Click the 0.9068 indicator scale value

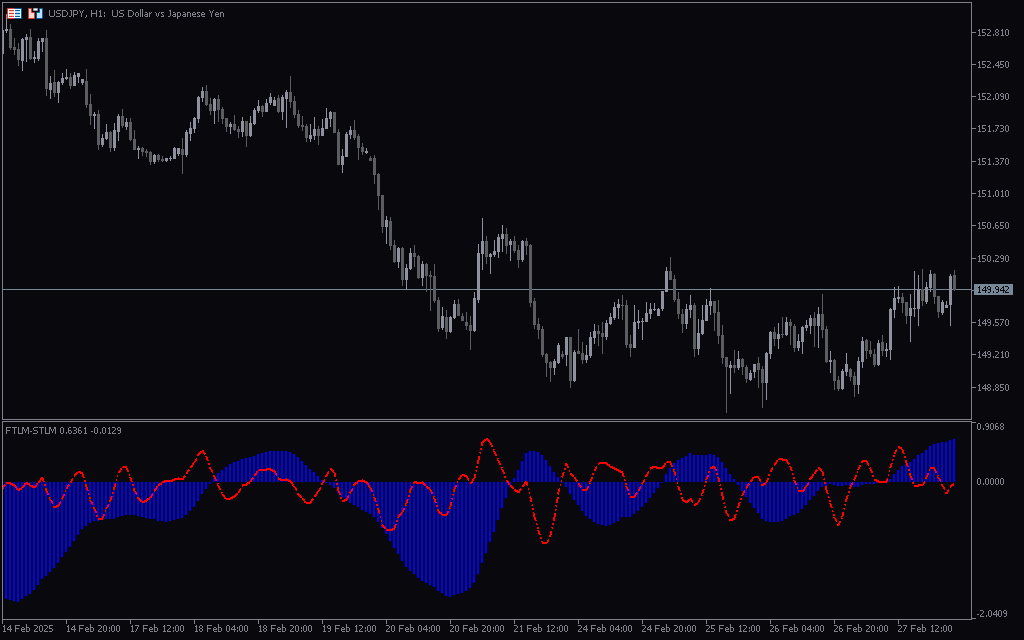click(992, 429)
